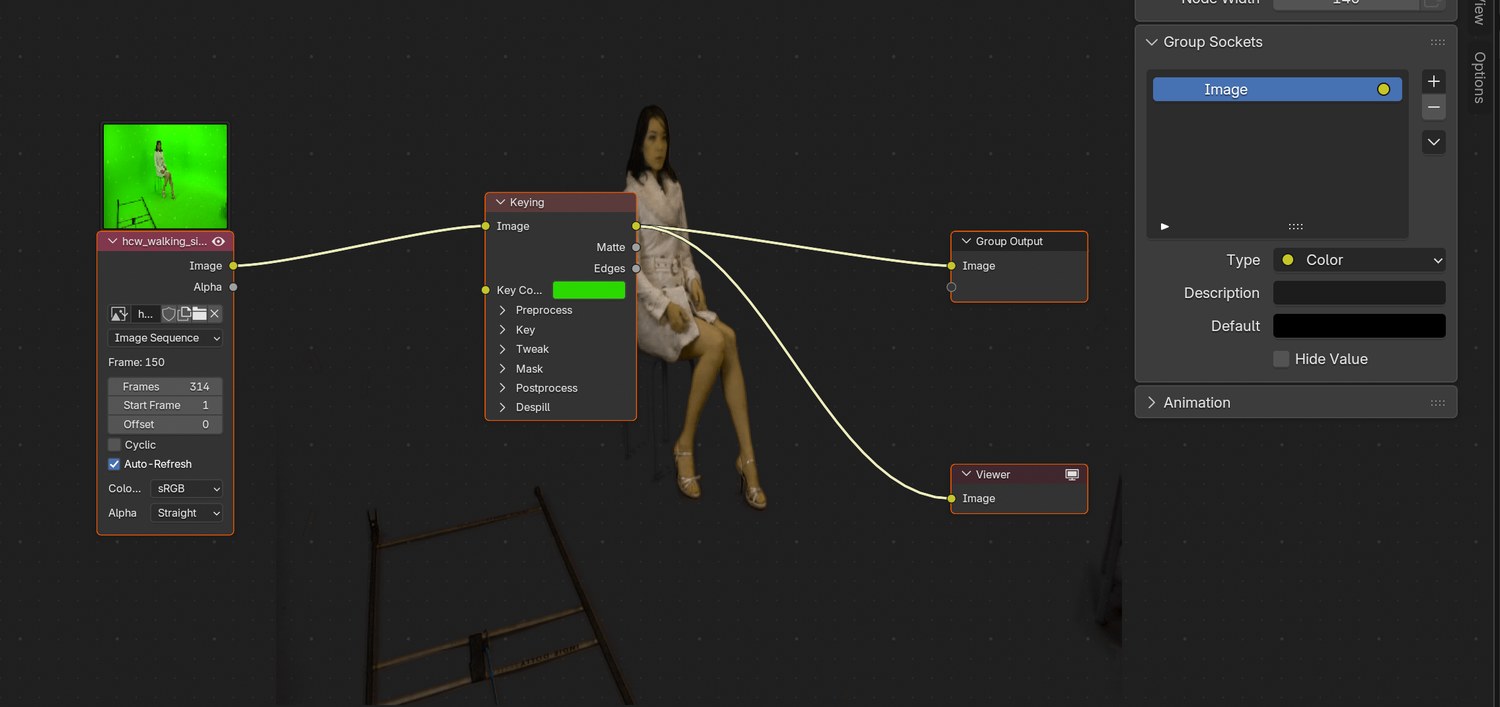Screen dimensions: 1500x707
Task: Expand the Animation panel
Action: point(1152,403)
